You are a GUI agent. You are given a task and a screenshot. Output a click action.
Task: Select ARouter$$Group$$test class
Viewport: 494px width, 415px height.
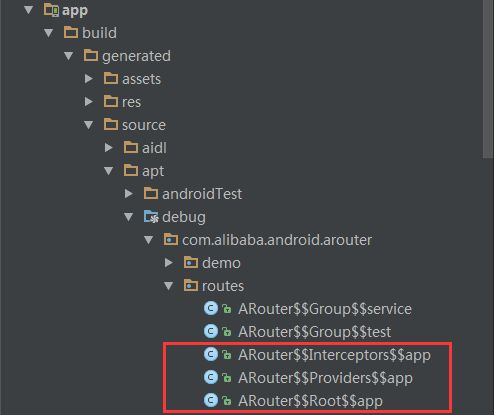tap(314, 332)
